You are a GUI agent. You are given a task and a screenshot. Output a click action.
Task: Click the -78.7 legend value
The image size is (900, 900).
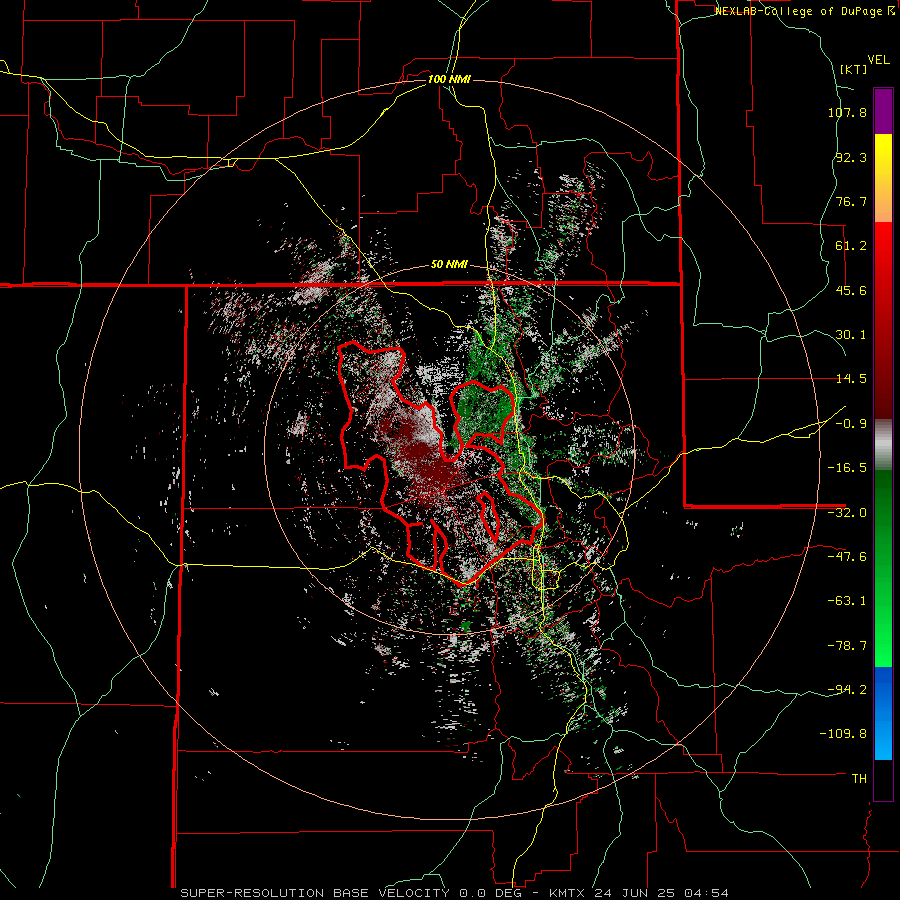coord(847,646)
